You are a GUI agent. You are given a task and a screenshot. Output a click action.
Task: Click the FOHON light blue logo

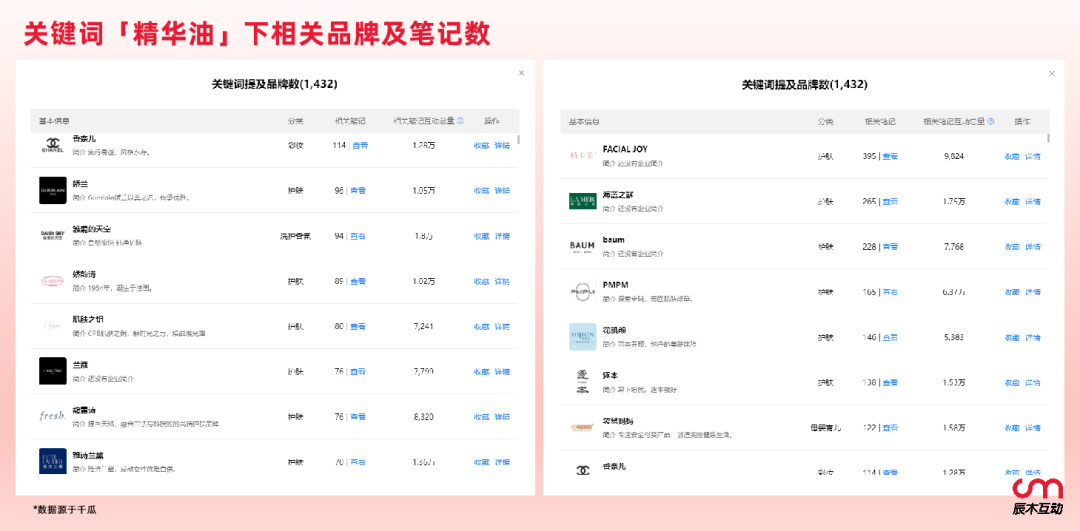tap(583, 337)
